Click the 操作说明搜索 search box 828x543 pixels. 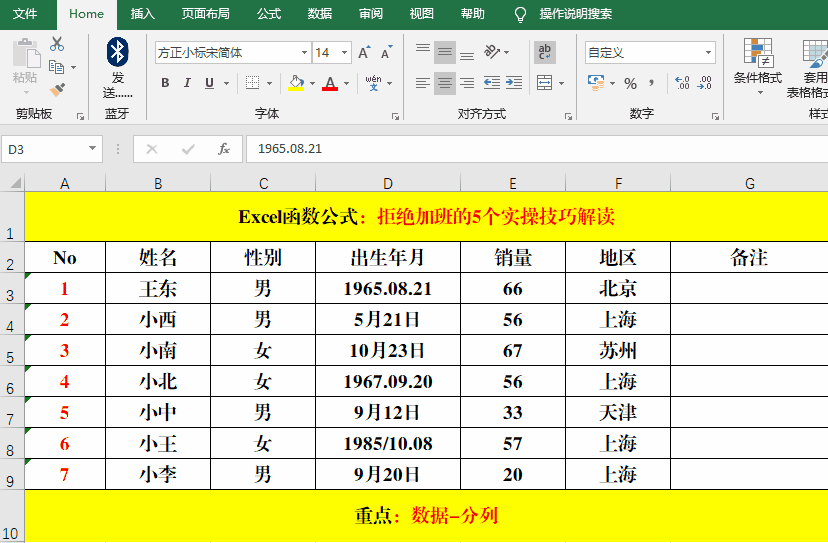click(x=576, y=14)
